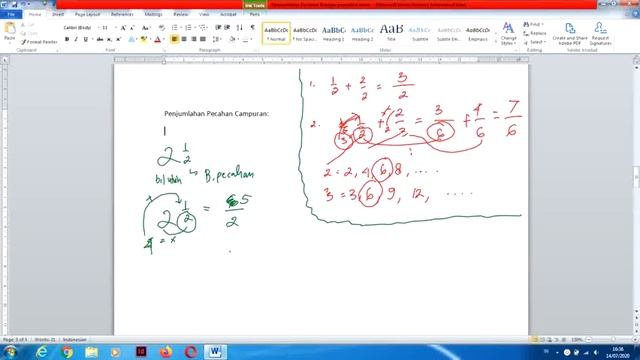Toggle Italic formatting
The image size is (640, 360).
pos(76,39)
